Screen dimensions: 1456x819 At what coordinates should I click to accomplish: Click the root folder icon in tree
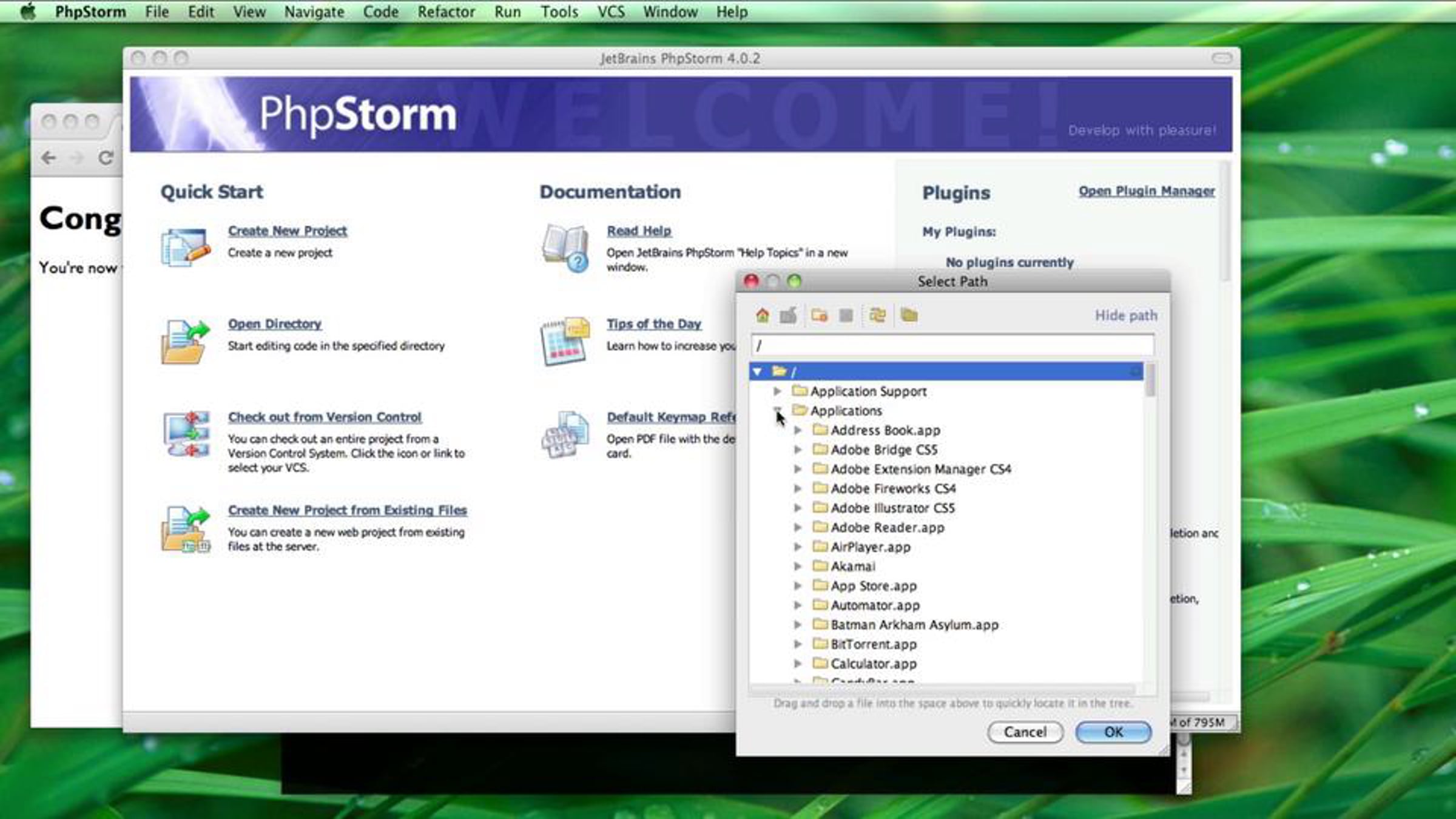point(780,371)
